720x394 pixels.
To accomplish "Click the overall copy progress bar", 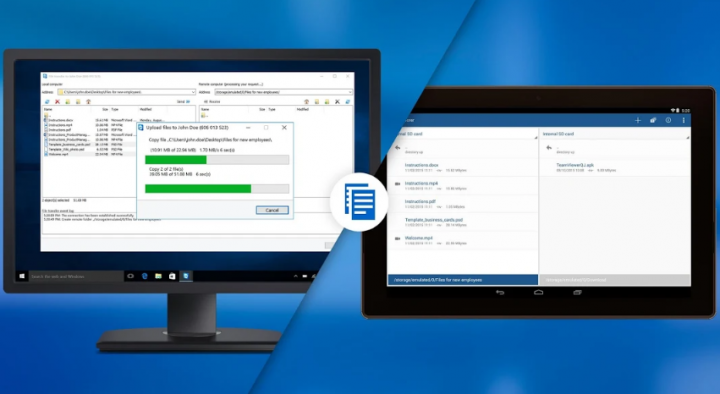I will (x=217, y=189).
